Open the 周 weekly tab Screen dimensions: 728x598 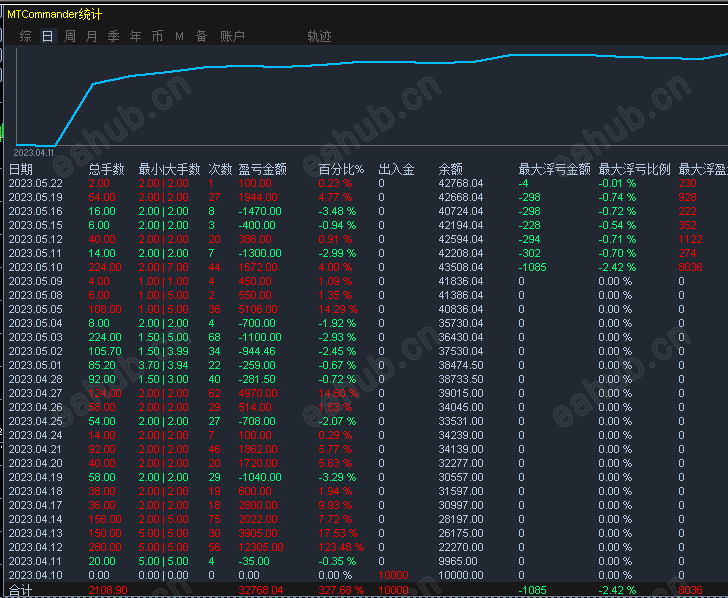point(70,36)
